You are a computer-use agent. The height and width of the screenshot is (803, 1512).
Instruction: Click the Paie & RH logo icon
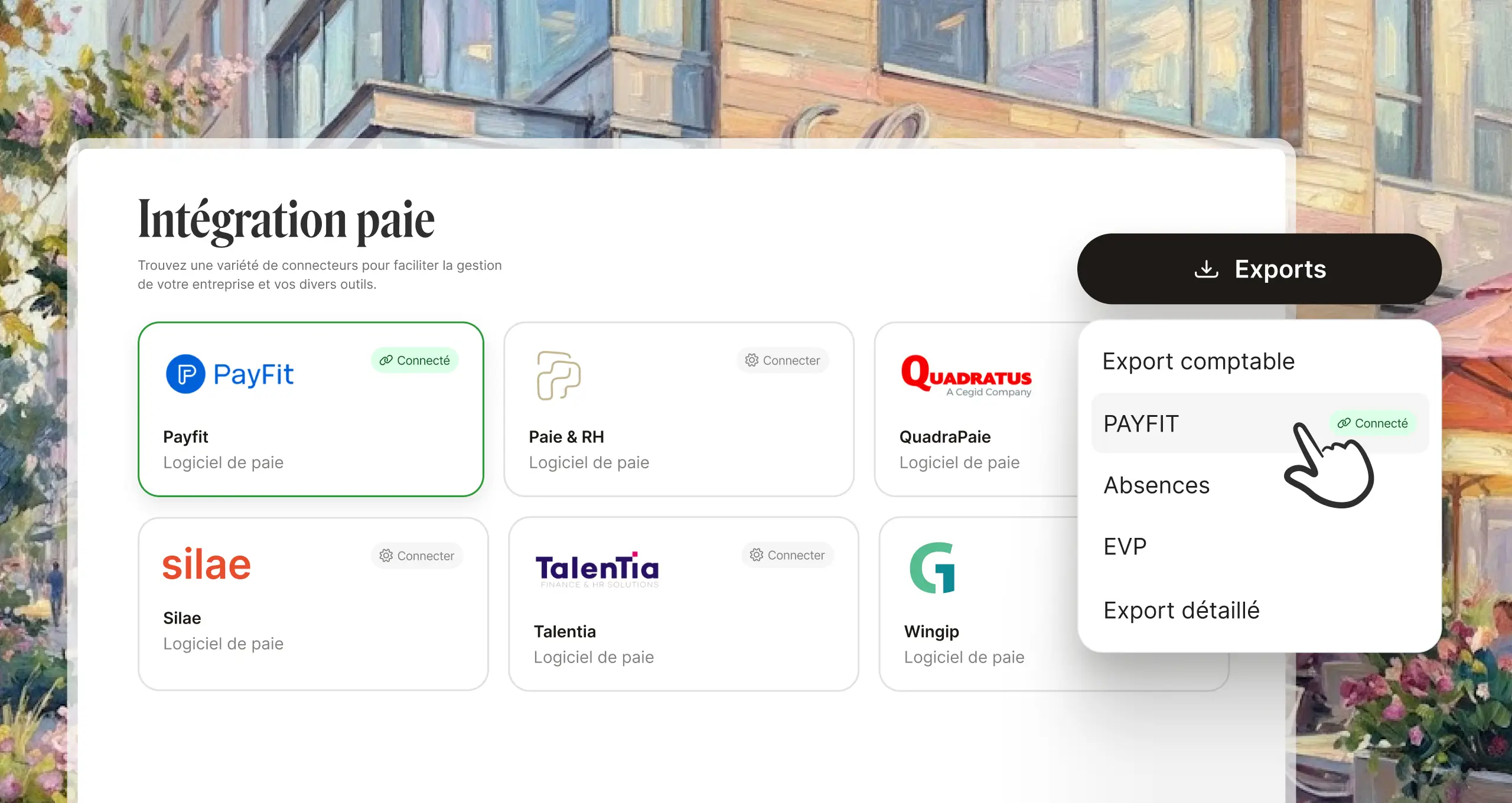click(x=558, y=376)
